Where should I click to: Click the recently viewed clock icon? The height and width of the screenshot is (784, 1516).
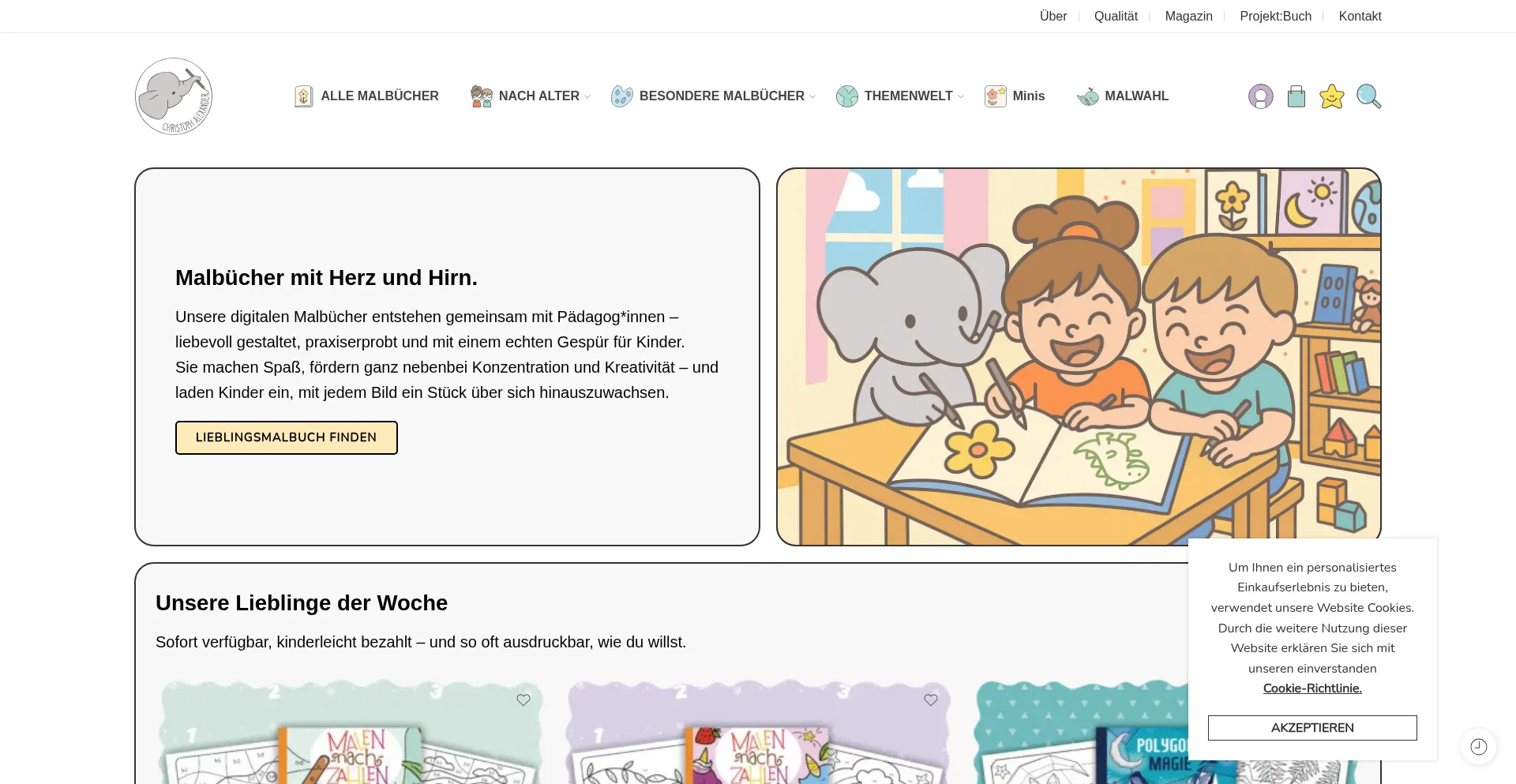click(x=1478, y=746)
